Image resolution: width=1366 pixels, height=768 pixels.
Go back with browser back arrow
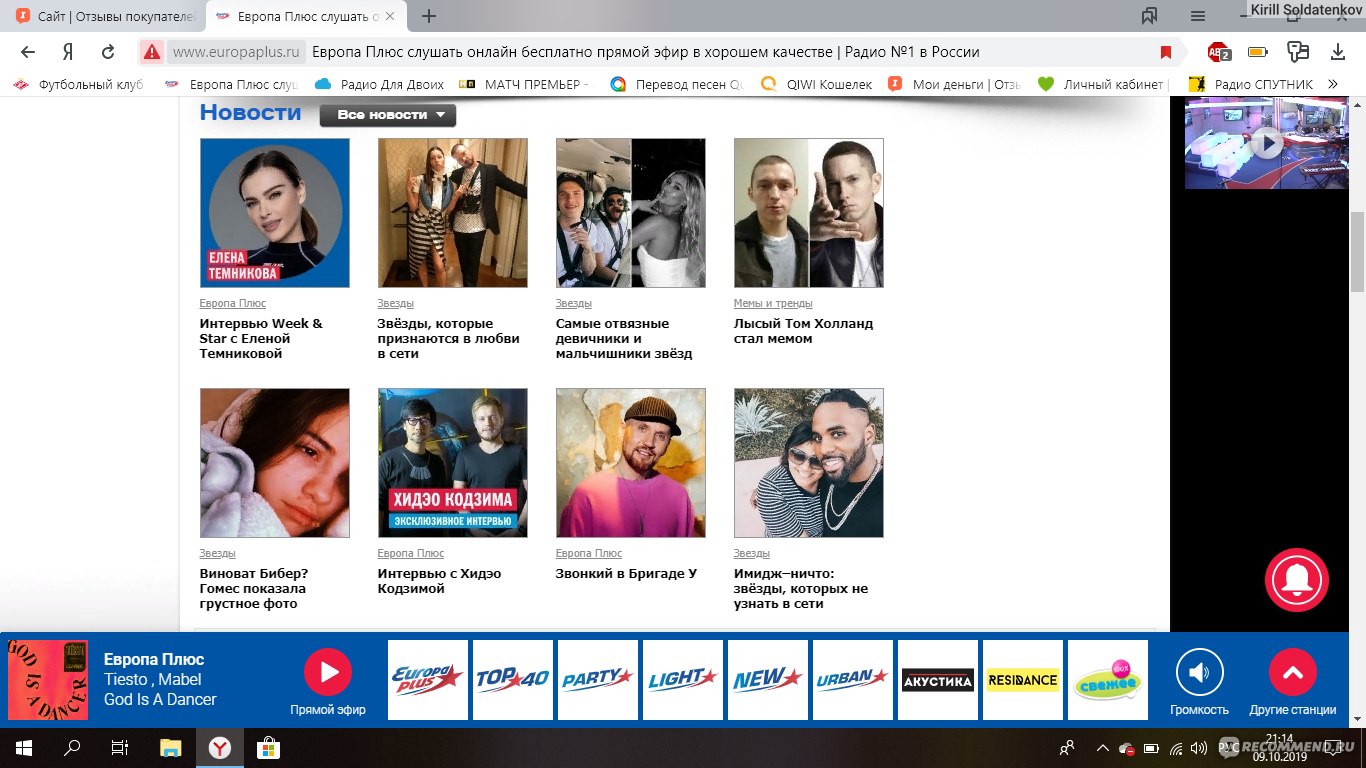28,52
